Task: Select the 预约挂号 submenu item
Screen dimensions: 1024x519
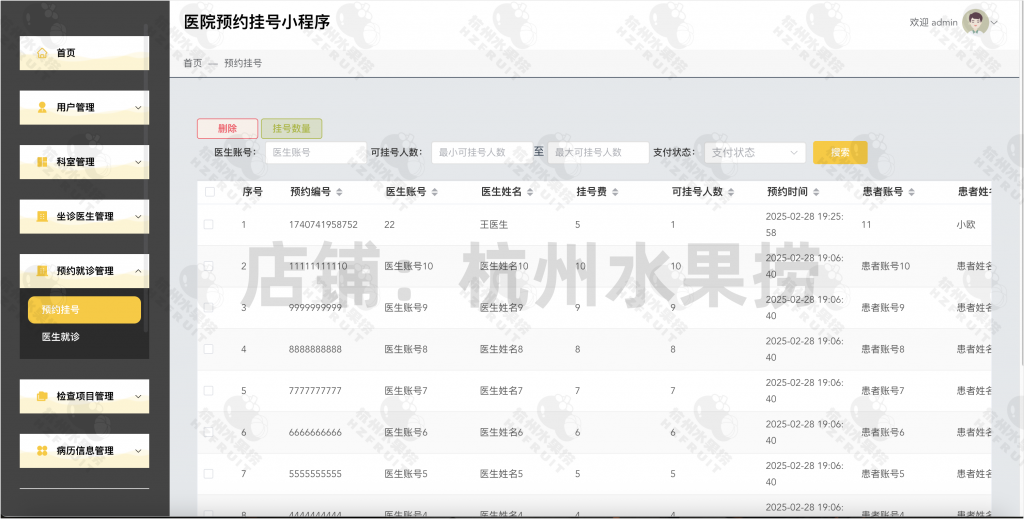Action: (x=84, y=309)
